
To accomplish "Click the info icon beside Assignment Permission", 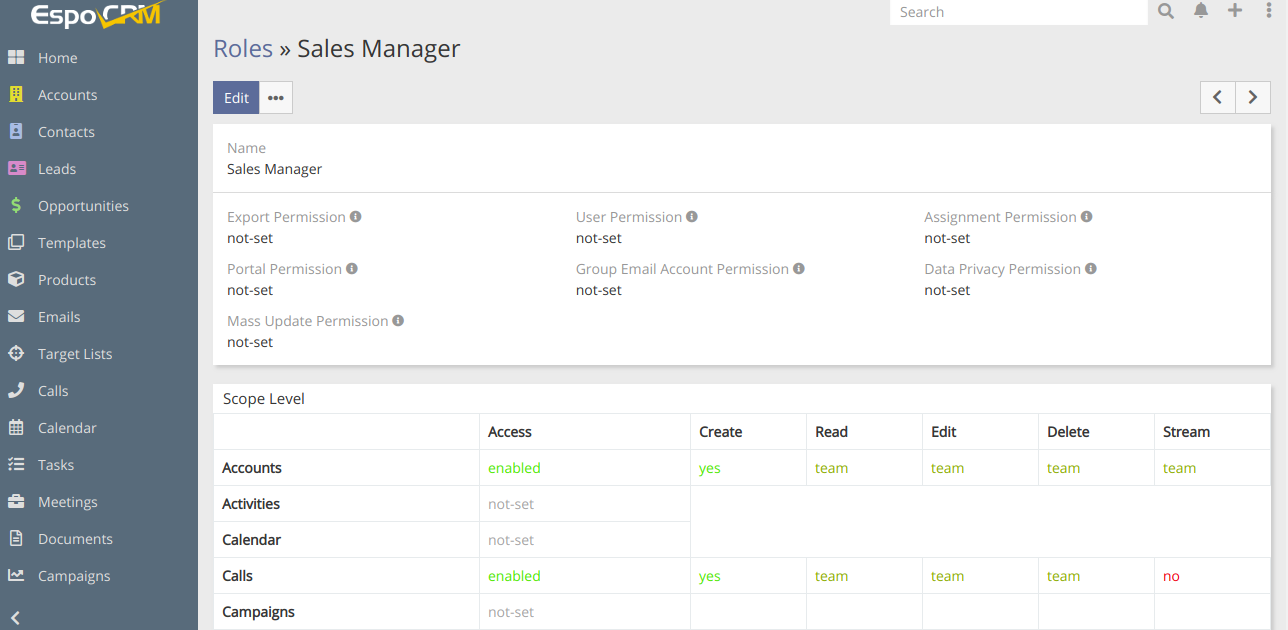I will point(1087,217).
